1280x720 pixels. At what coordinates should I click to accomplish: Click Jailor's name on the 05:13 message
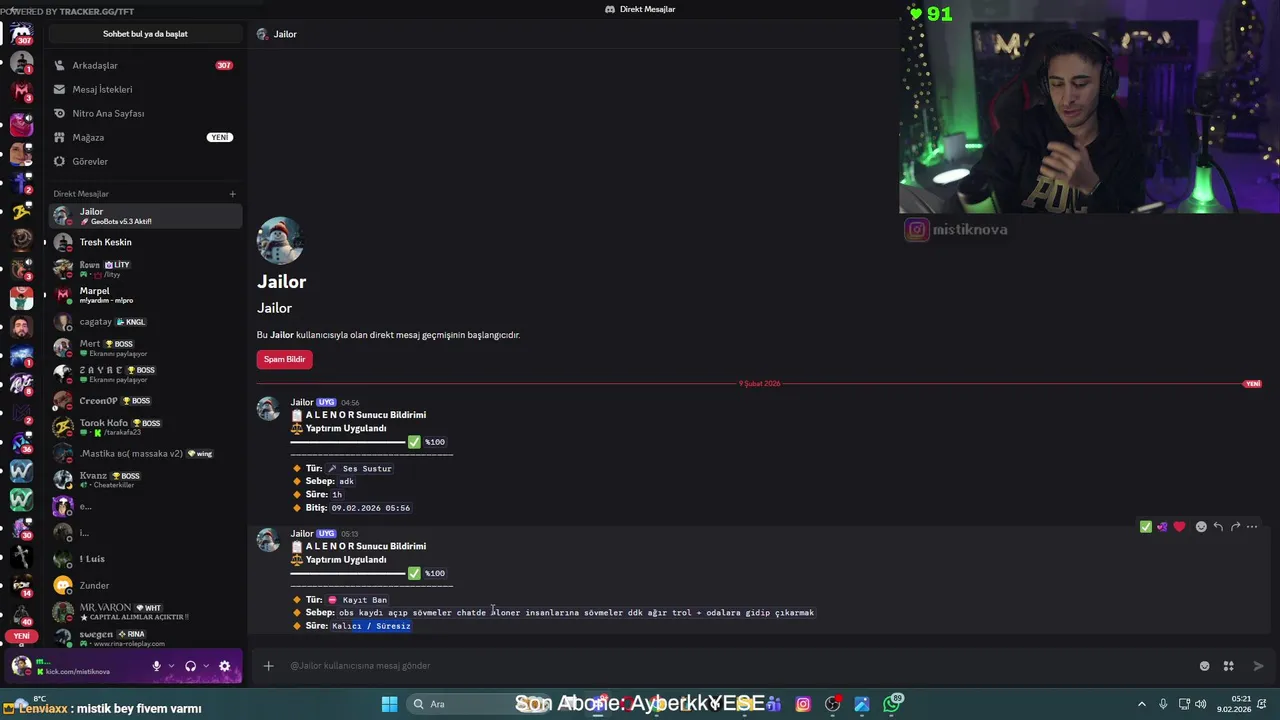[x=302, y=534]
